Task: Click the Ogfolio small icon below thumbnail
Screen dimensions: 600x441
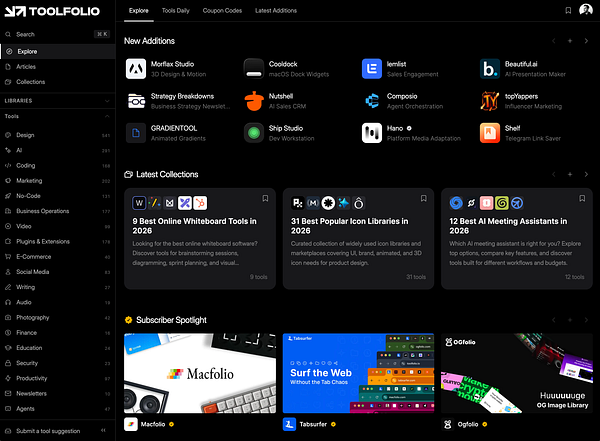Action: tap(448, 424)
